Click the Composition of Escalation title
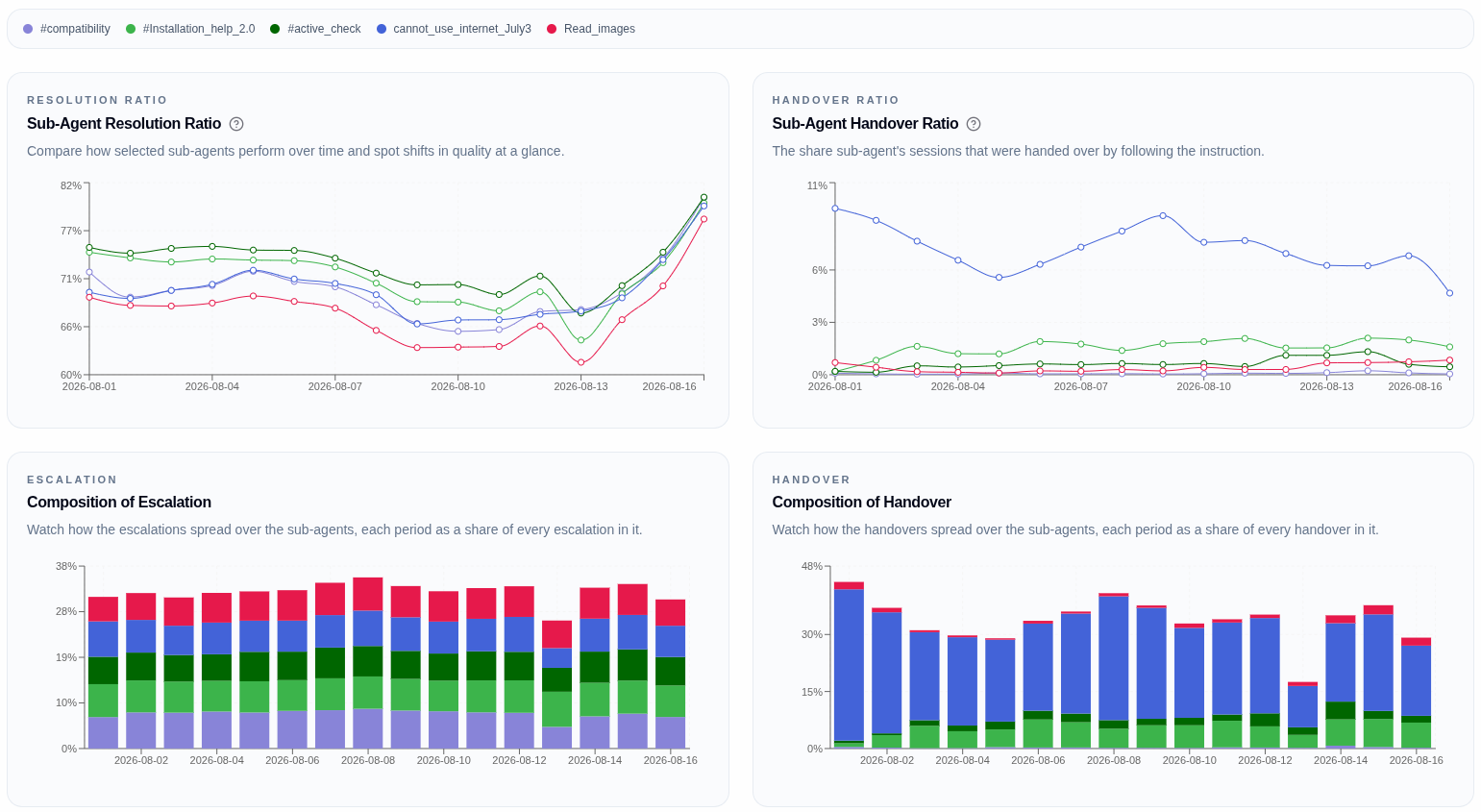 click(119, 503)
